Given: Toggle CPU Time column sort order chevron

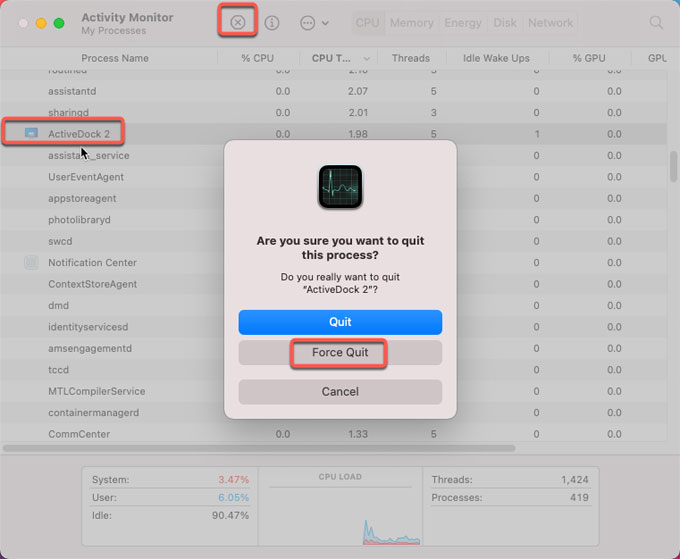Looking at the screenshot, I should pyautogui.click(x=367, y=59).
